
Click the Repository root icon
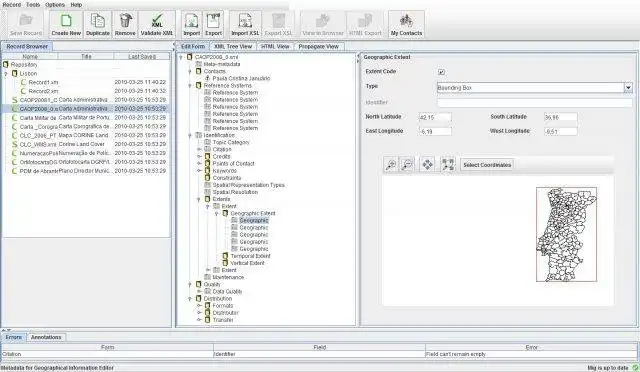(x=6, y=65)
